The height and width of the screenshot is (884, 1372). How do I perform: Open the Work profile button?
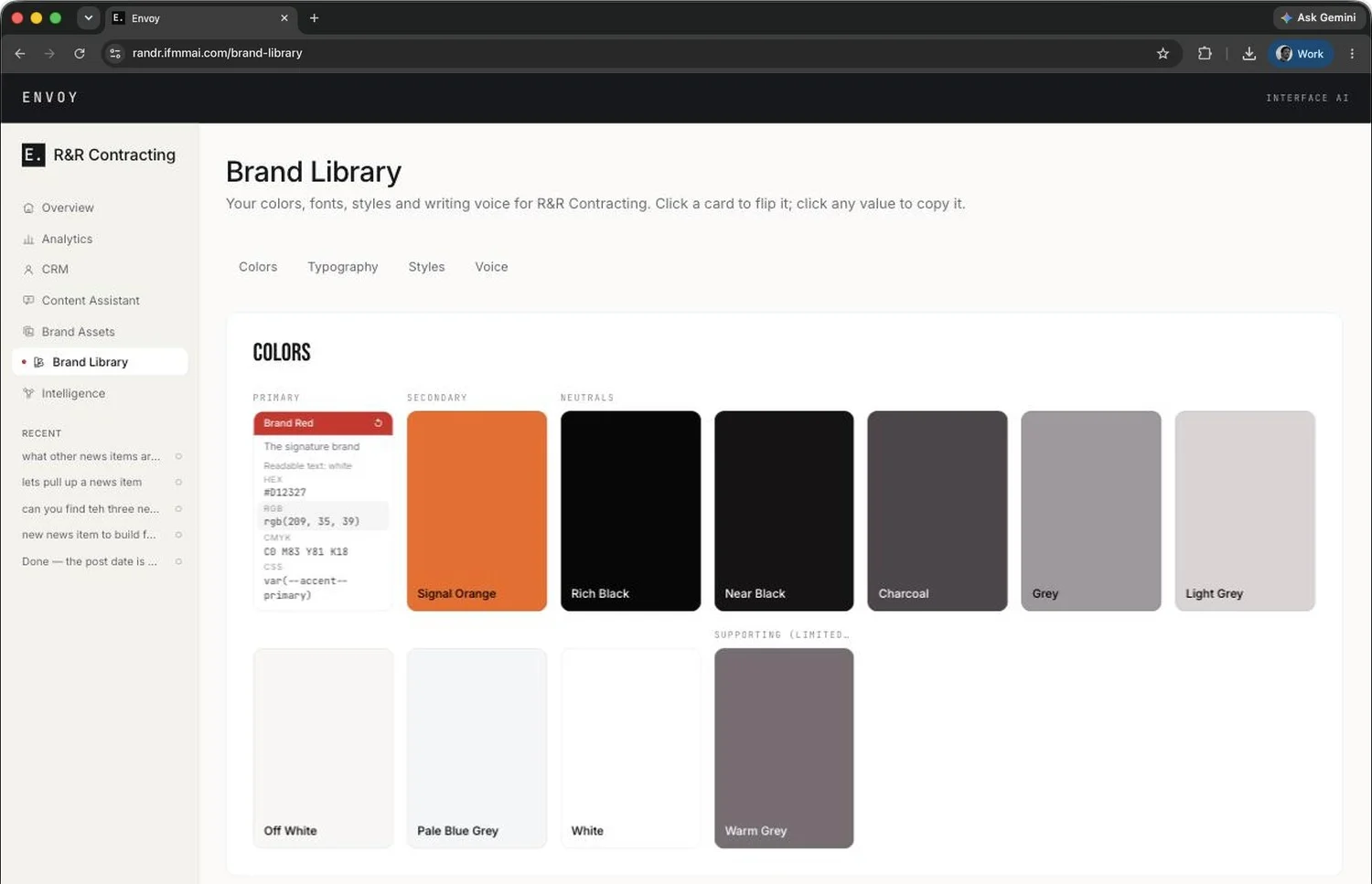(x=1301, y=54)
